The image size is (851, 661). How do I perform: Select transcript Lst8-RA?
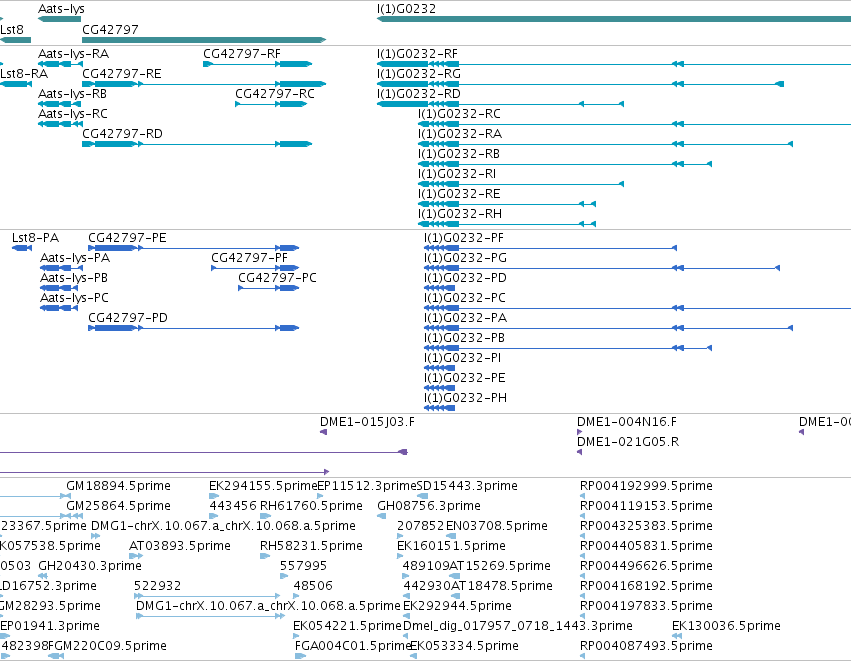pos(15,84)
